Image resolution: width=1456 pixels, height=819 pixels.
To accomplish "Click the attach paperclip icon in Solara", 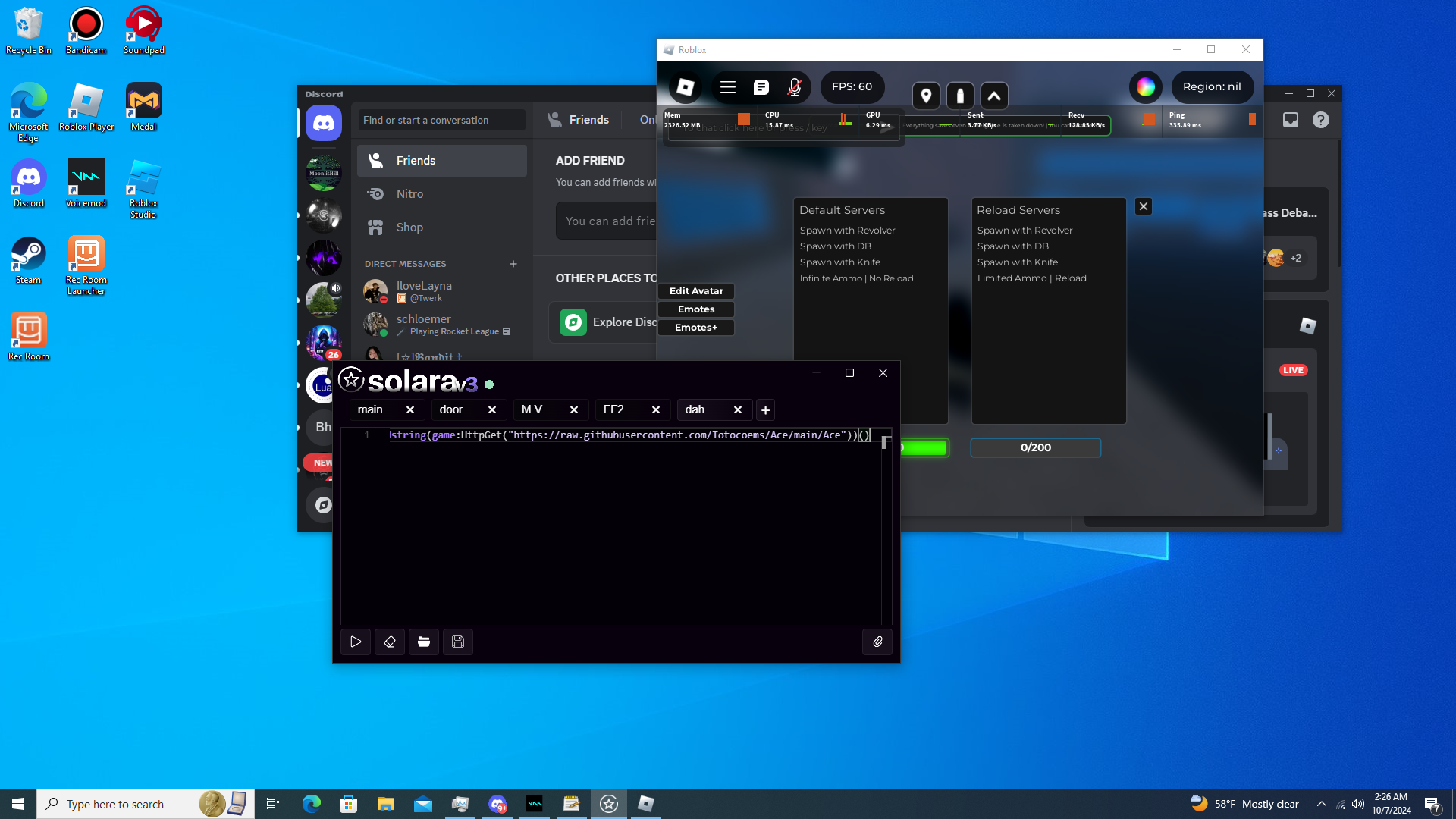I will click(877, 642).
